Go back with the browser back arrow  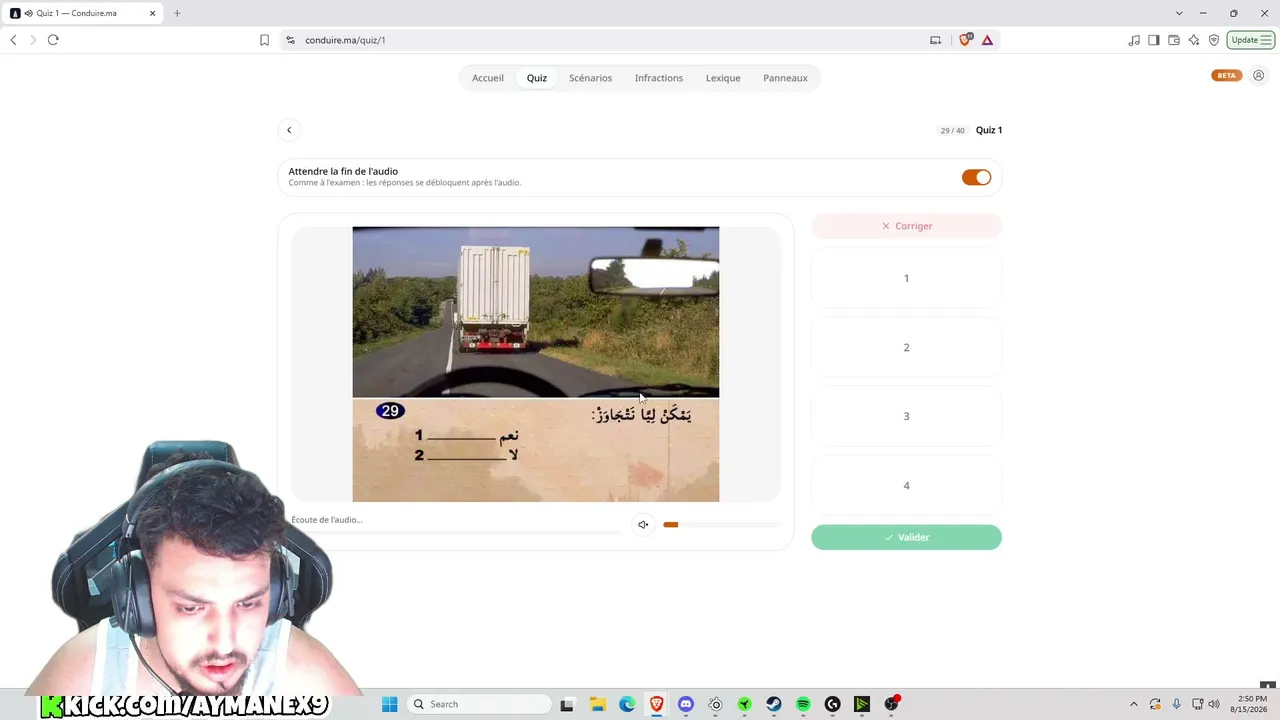(x=13, y=40)
